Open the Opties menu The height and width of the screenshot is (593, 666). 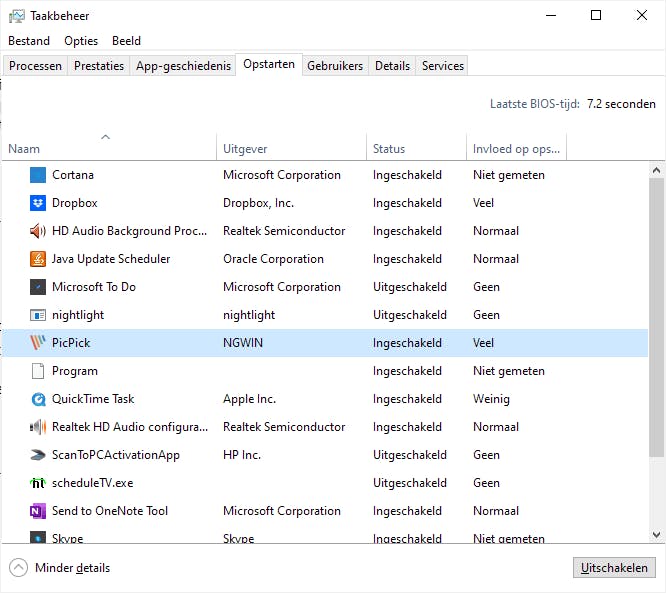point(81,41)
